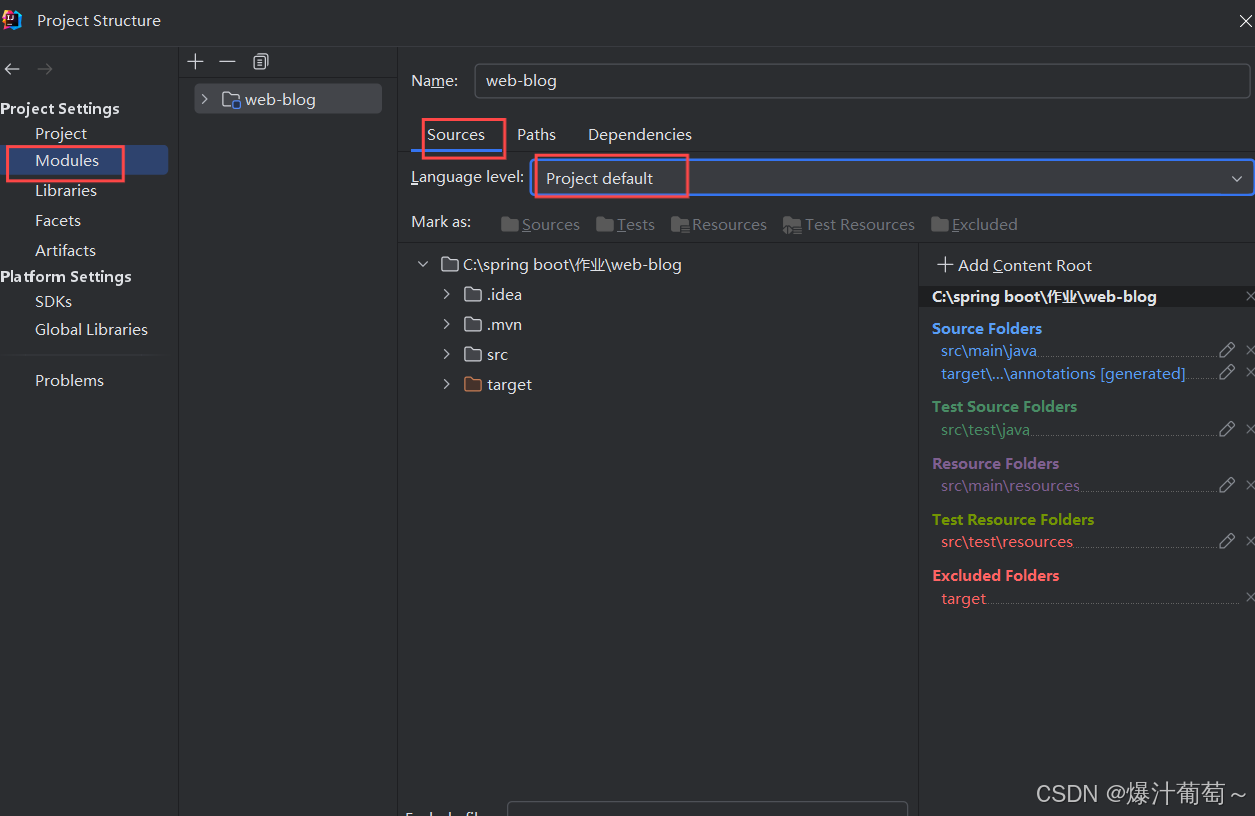Edit src\main\java source folder properties
1255x816 pixels.
(x=1227, y=350)
